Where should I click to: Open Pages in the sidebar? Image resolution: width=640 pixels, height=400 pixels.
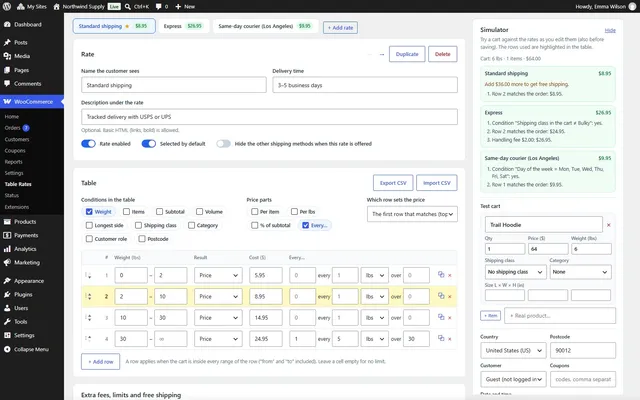click(x=21, y=70)
